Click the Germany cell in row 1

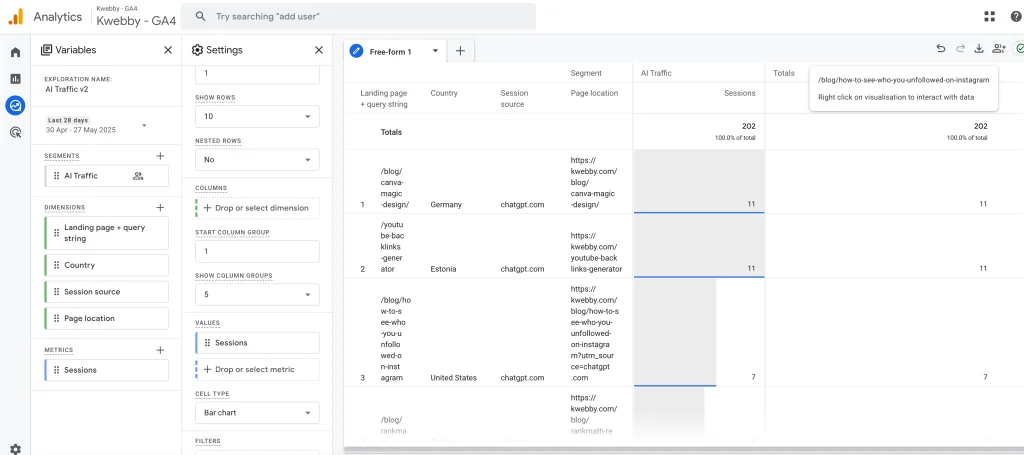[446, 204]
